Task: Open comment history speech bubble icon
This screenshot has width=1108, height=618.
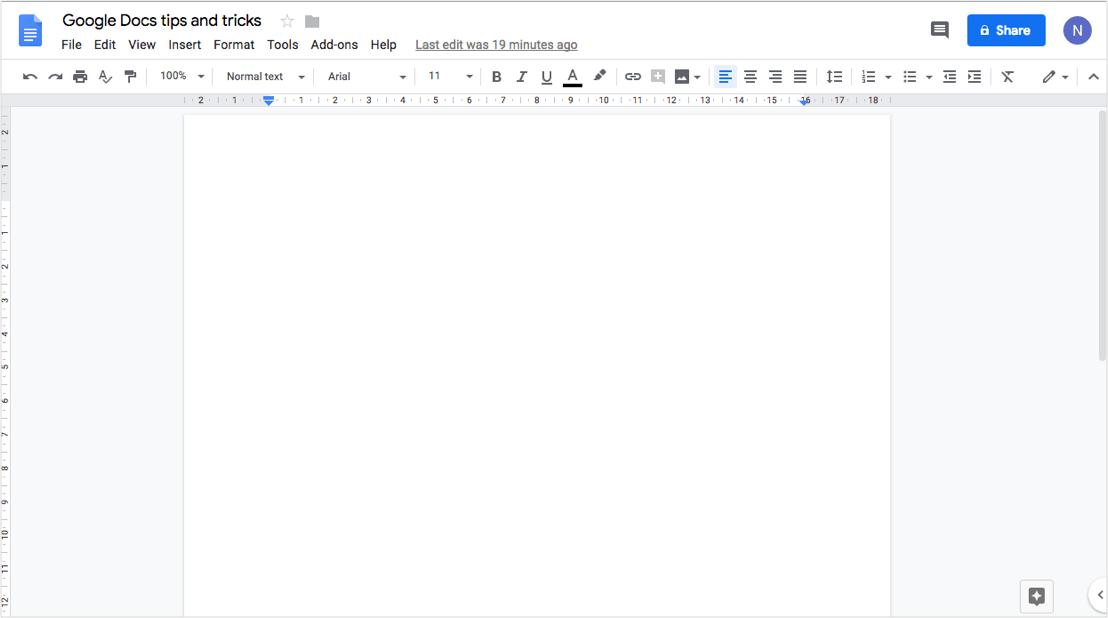Action: (939, 30)
